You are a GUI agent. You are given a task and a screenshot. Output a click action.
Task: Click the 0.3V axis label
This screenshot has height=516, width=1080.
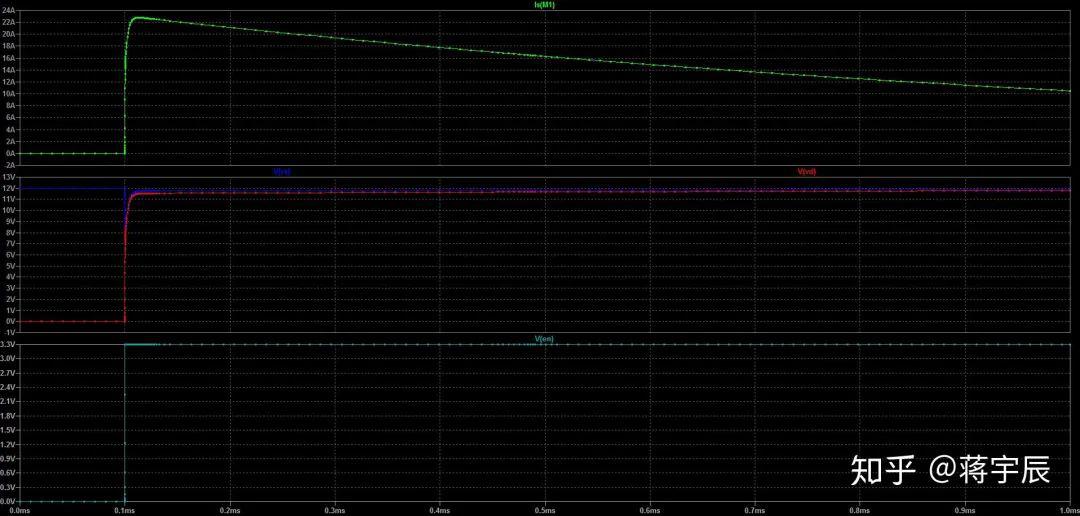click(x=9, y=487)
